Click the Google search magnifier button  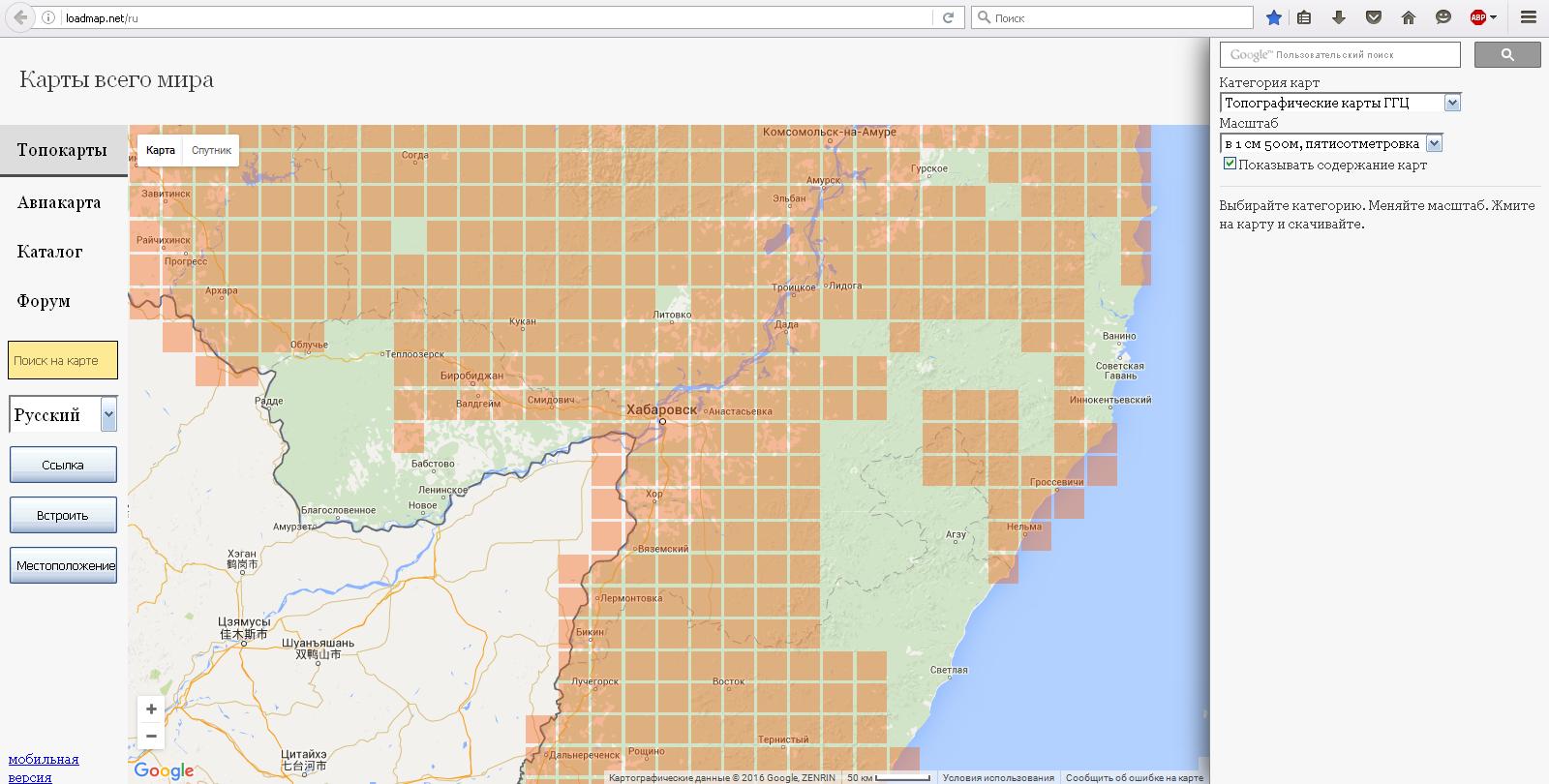coord(1506,55)
